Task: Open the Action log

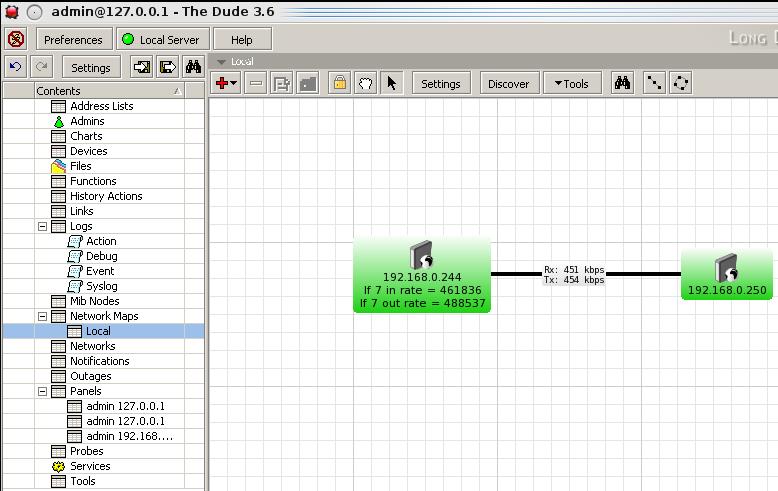Action: 101,241
